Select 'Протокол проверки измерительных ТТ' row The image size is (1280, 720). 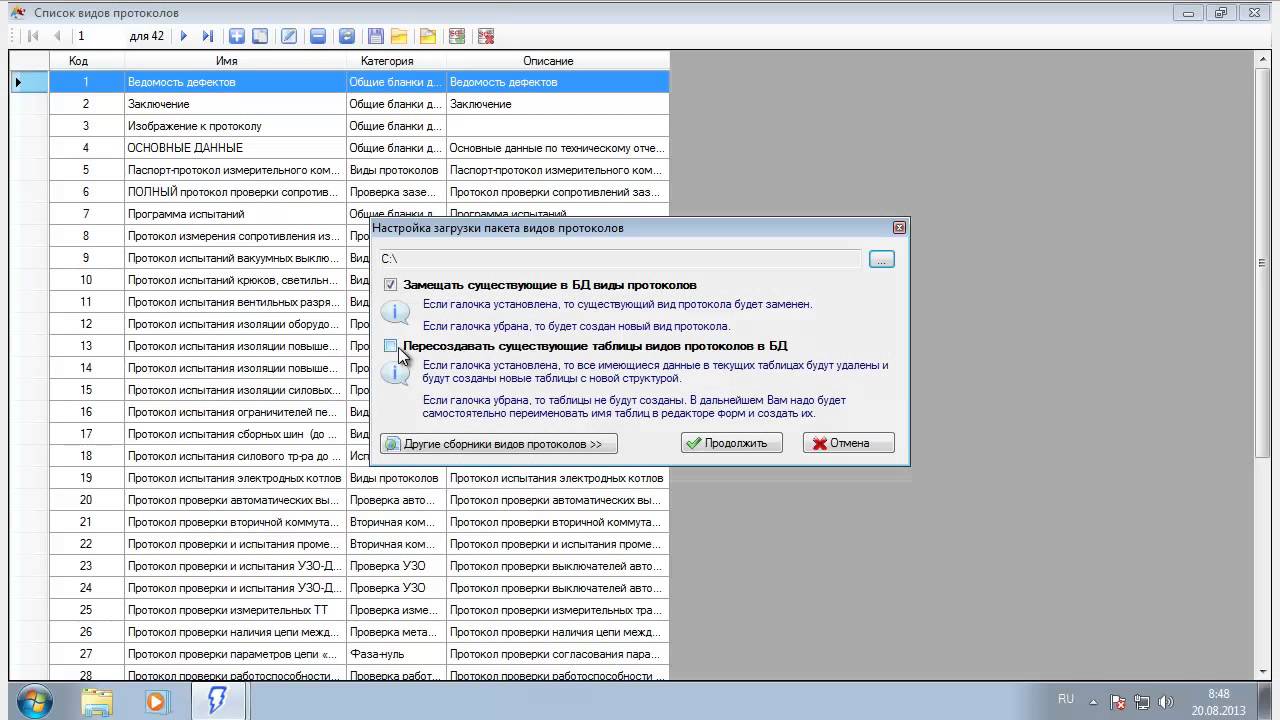(235, 610)
